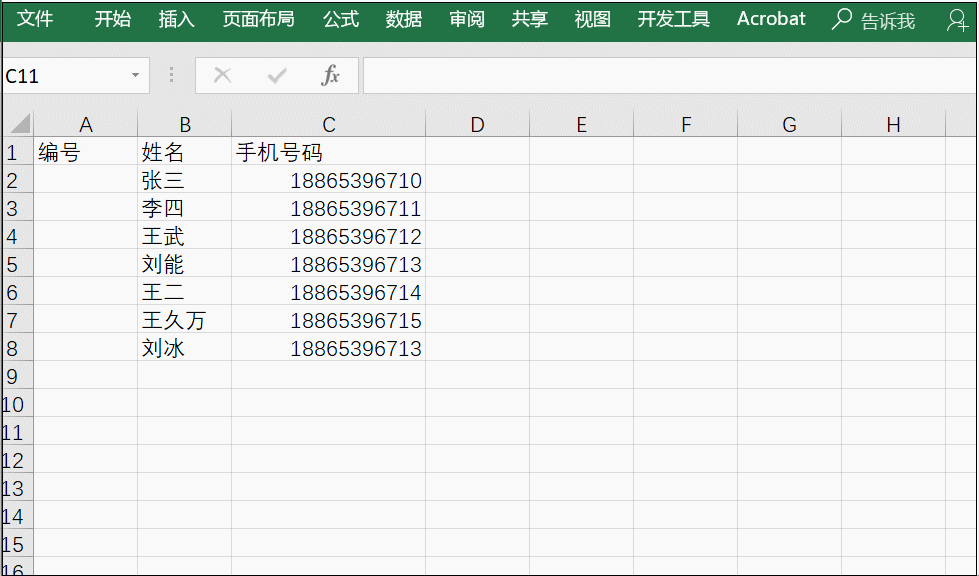Click the share user icon at top right
This screenshot has width=979, height=576.
point(956,20)
